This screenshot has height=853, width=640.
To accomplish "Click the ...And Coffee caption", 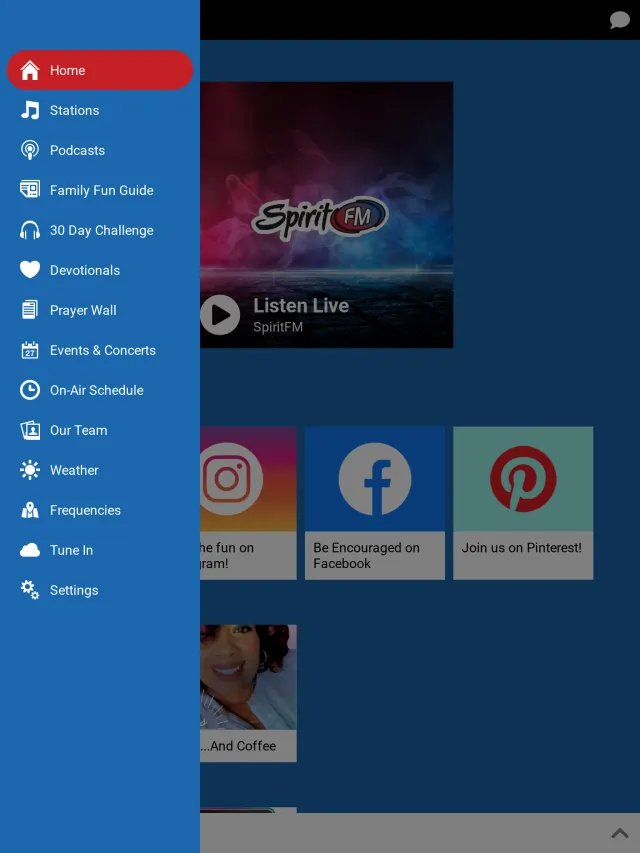I will click(x=238, y=745).
